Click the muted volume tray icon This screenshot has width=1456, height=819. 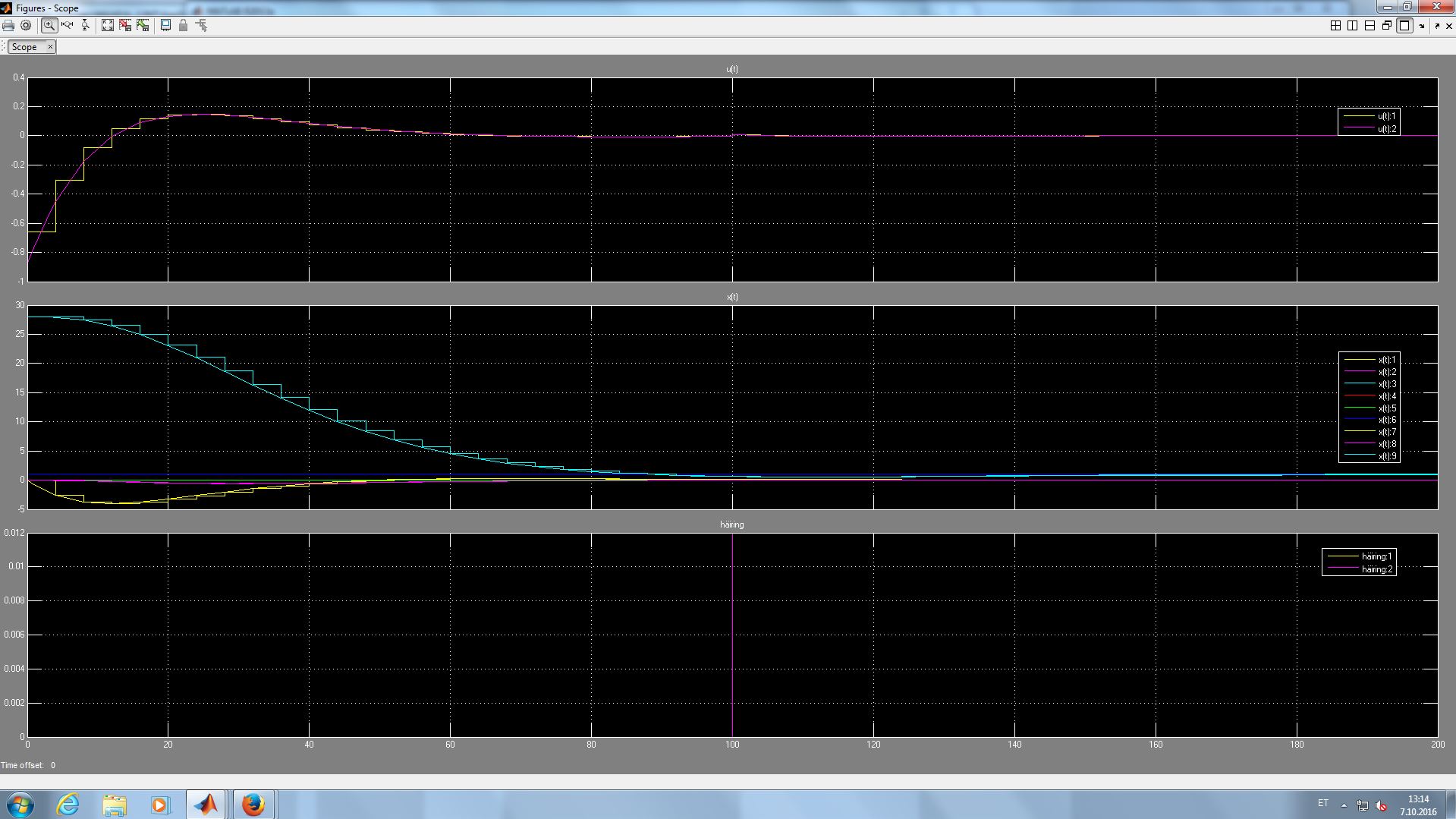tap(1381, 805)
